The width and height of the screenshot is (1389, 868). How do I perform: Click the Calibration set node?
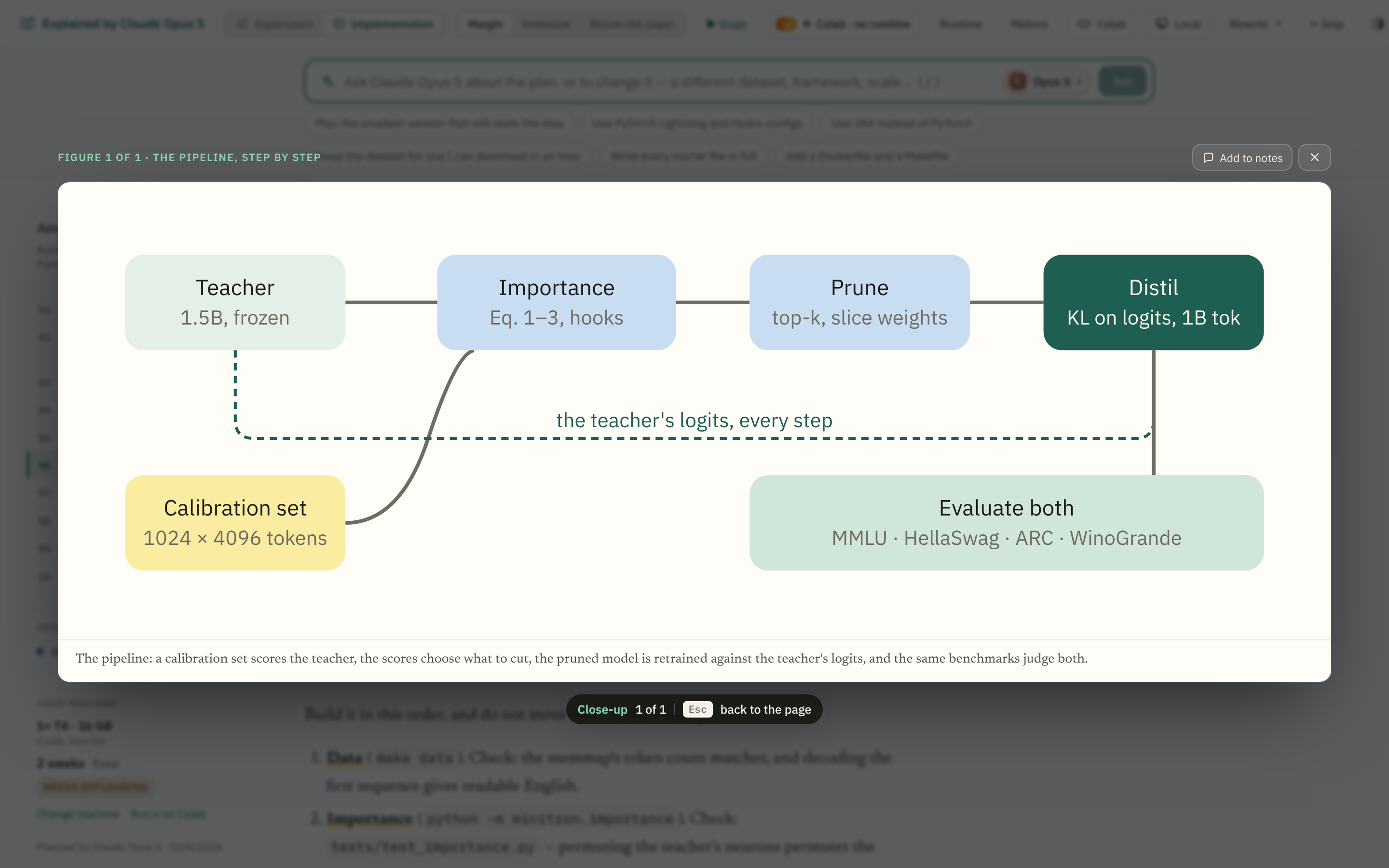(235, 522)
